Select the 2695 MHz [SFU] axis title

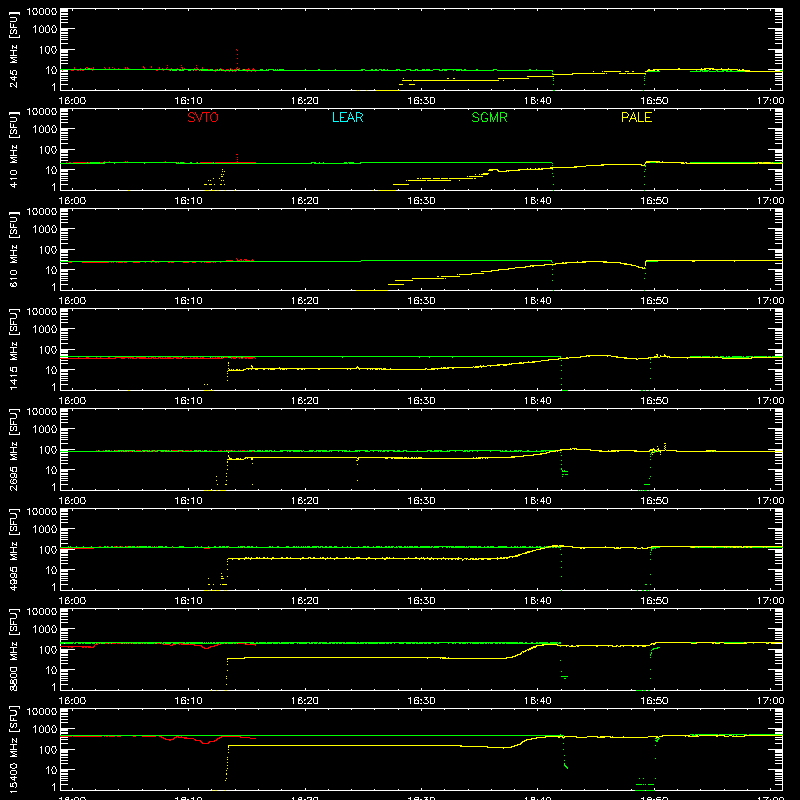click(x=14, y=449)
